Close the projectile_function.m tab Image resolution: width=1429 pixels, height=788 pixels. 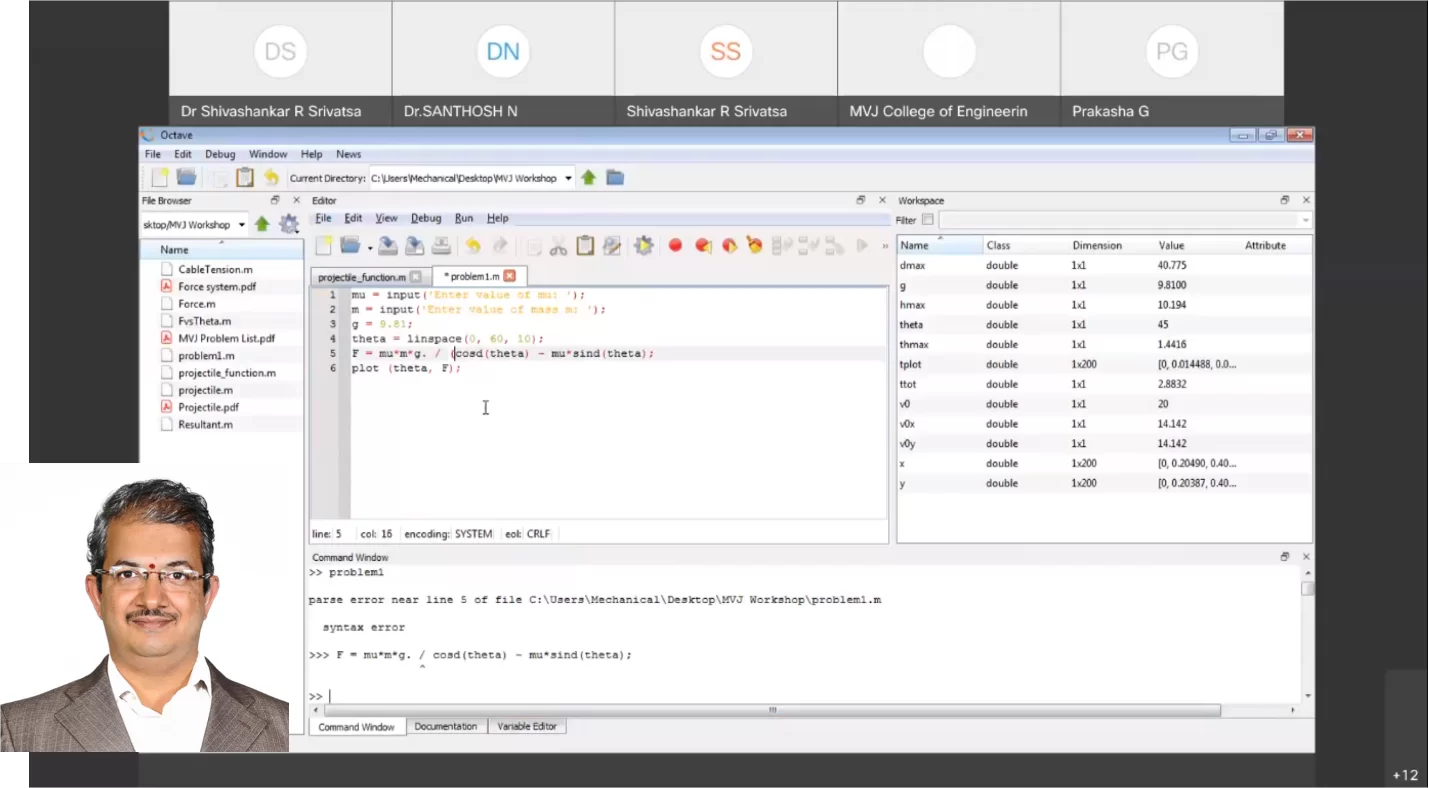point(416,277)
